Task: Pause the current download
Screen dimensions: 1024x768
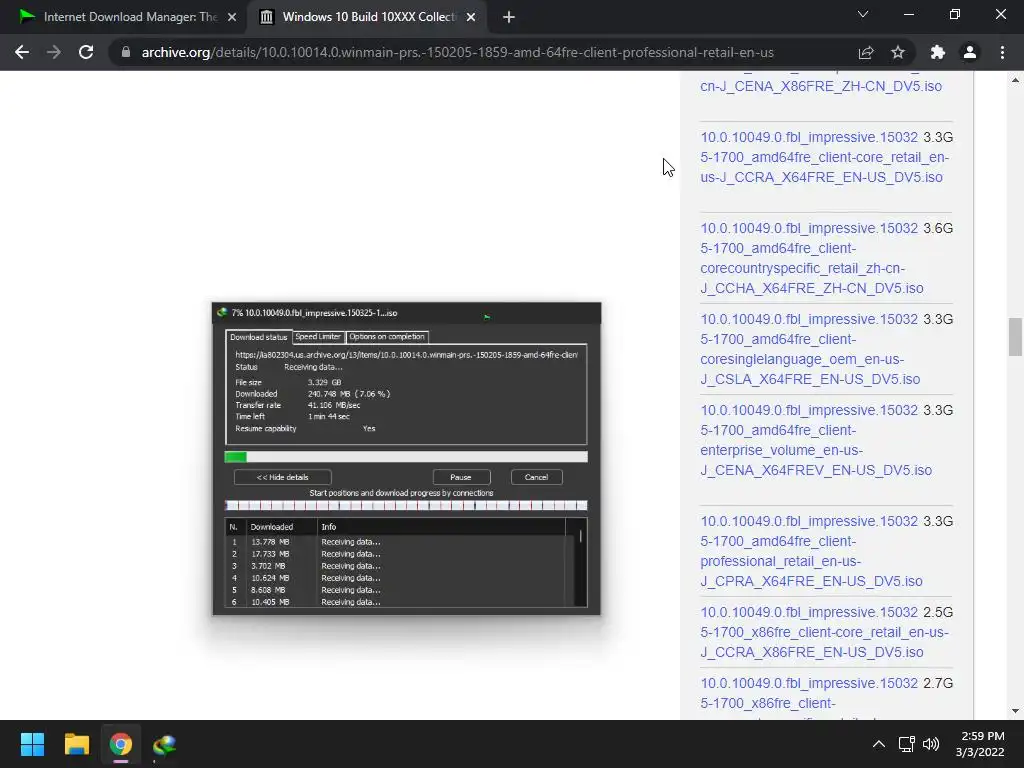Action: click(x=461, y=477)
